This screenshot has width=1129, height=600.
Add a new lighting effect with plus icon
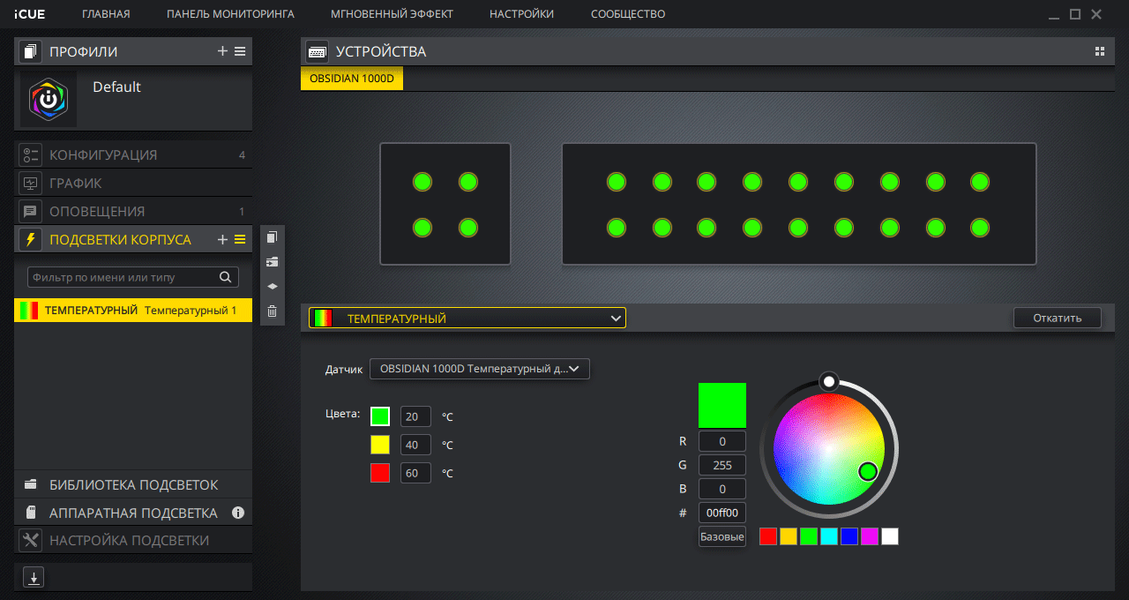click(222, 239)
